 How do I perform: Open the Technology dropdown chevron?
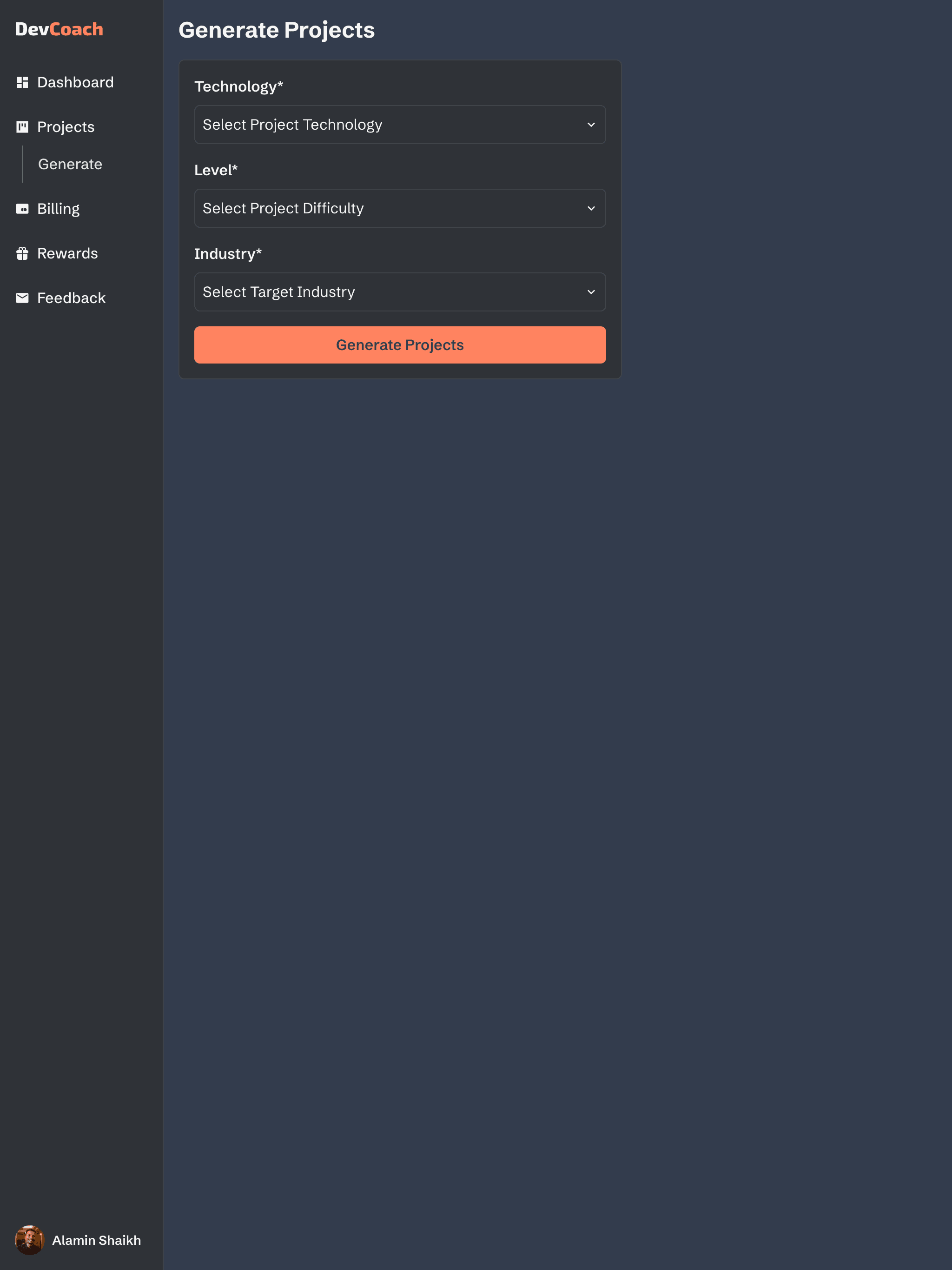[591, 124]
